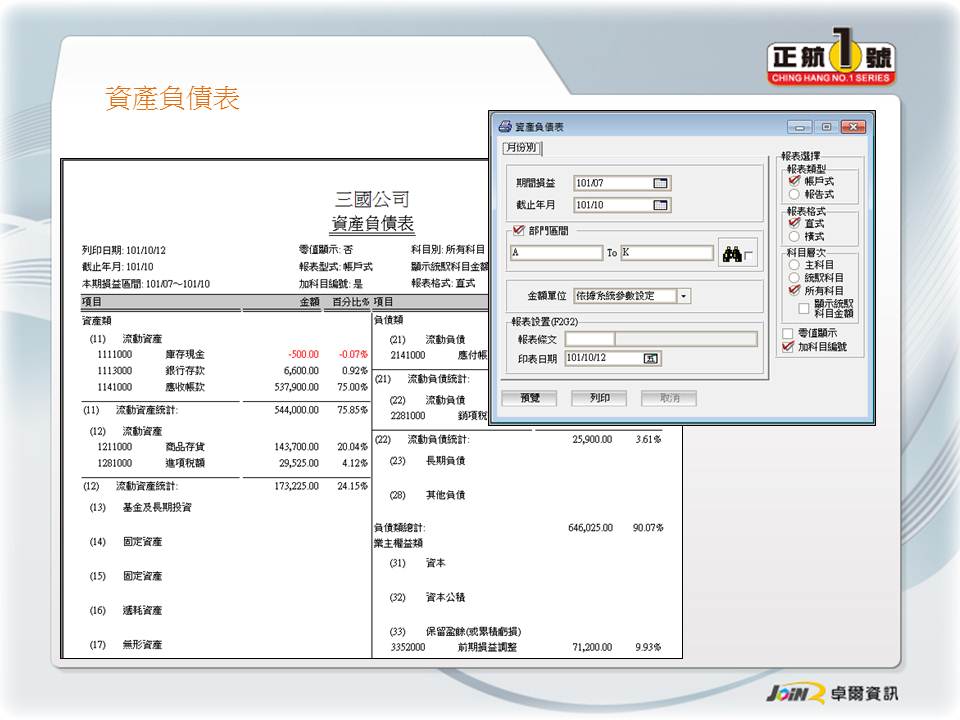960x720 pixels.
Task: Click the 正航1號 logo
Action: 831,62
